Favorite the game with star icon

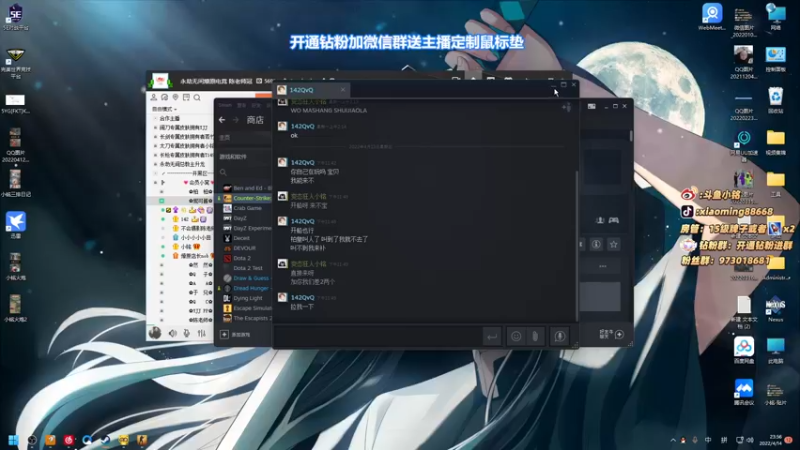[x=614, y=244]
